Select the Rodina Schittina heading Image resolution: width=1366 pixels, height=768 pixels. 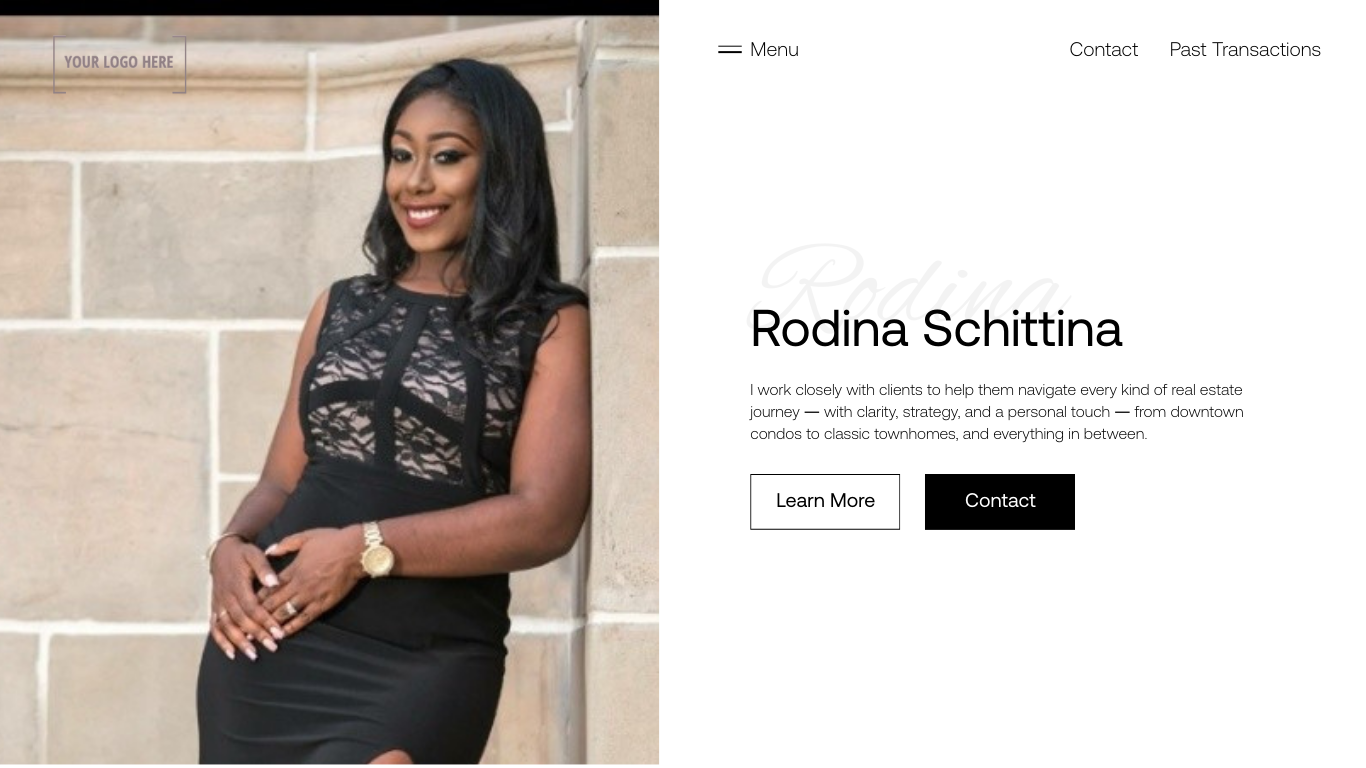(x=936, y=328)
